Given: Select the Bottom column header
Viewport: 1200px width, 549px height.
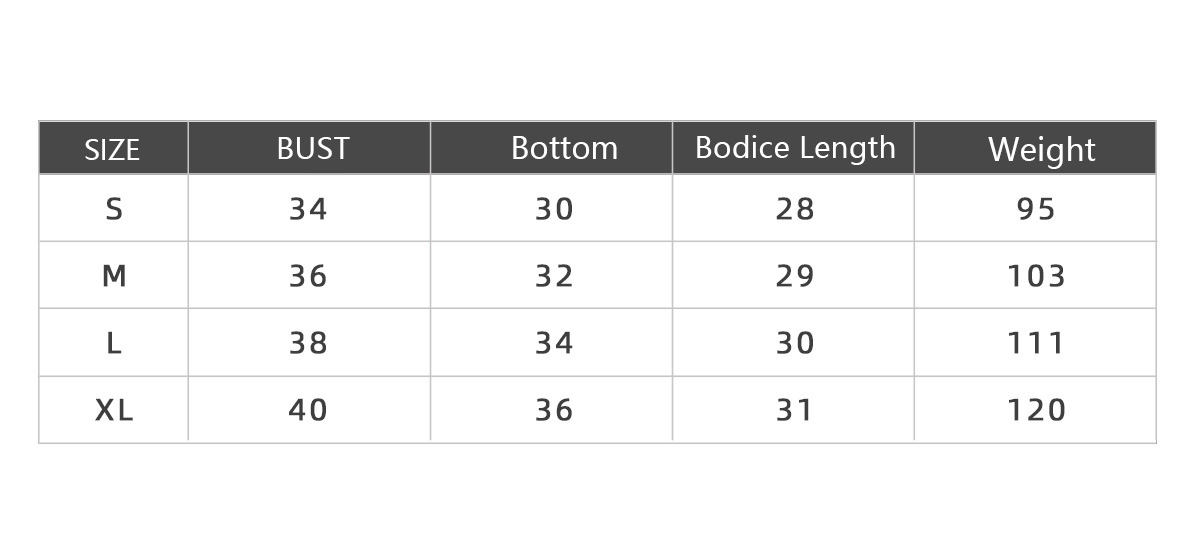Looking at the screenshot, I should (x=564, y=148).
